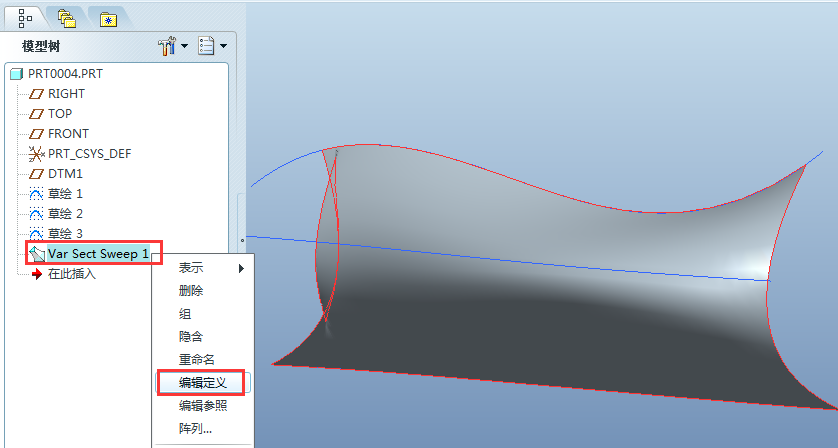Click the PRT_CSYS_DEF coordinate system icon
838x448 pixels.
(x=37, y=154)
